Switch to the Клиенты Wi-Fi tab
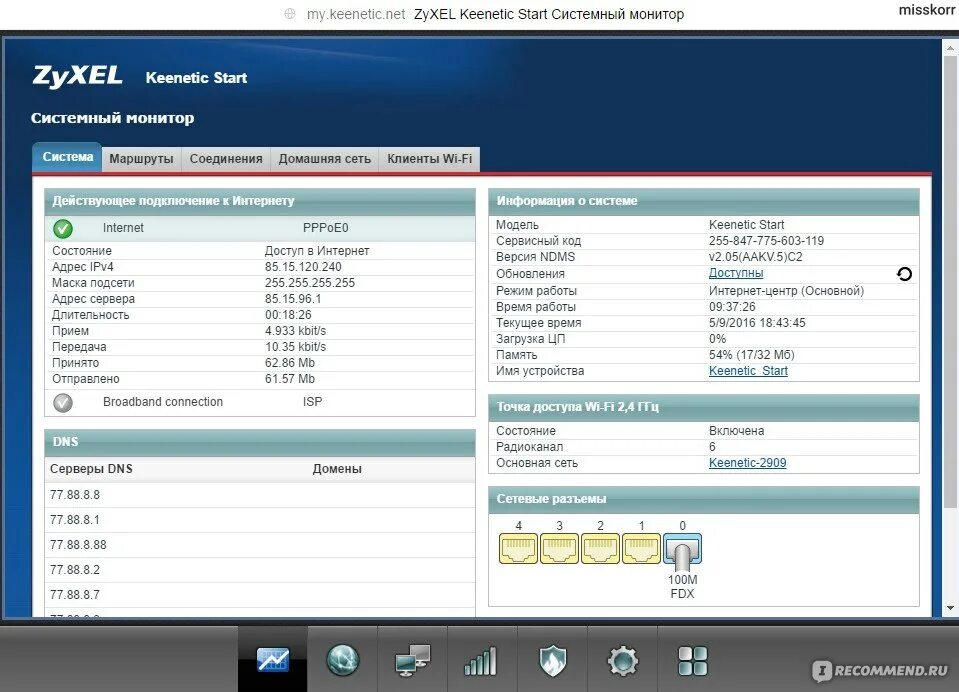This screenshot has height=692, width=959. point(429,158)
